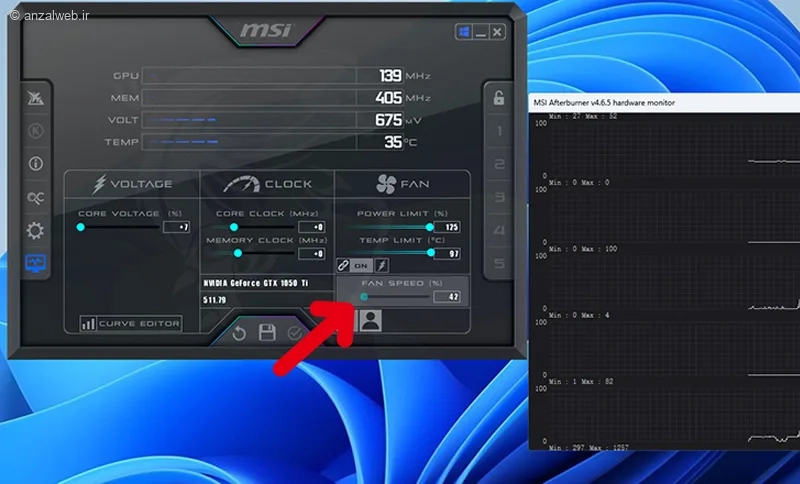Click the Core Clock MHz value field

[312, 227]
